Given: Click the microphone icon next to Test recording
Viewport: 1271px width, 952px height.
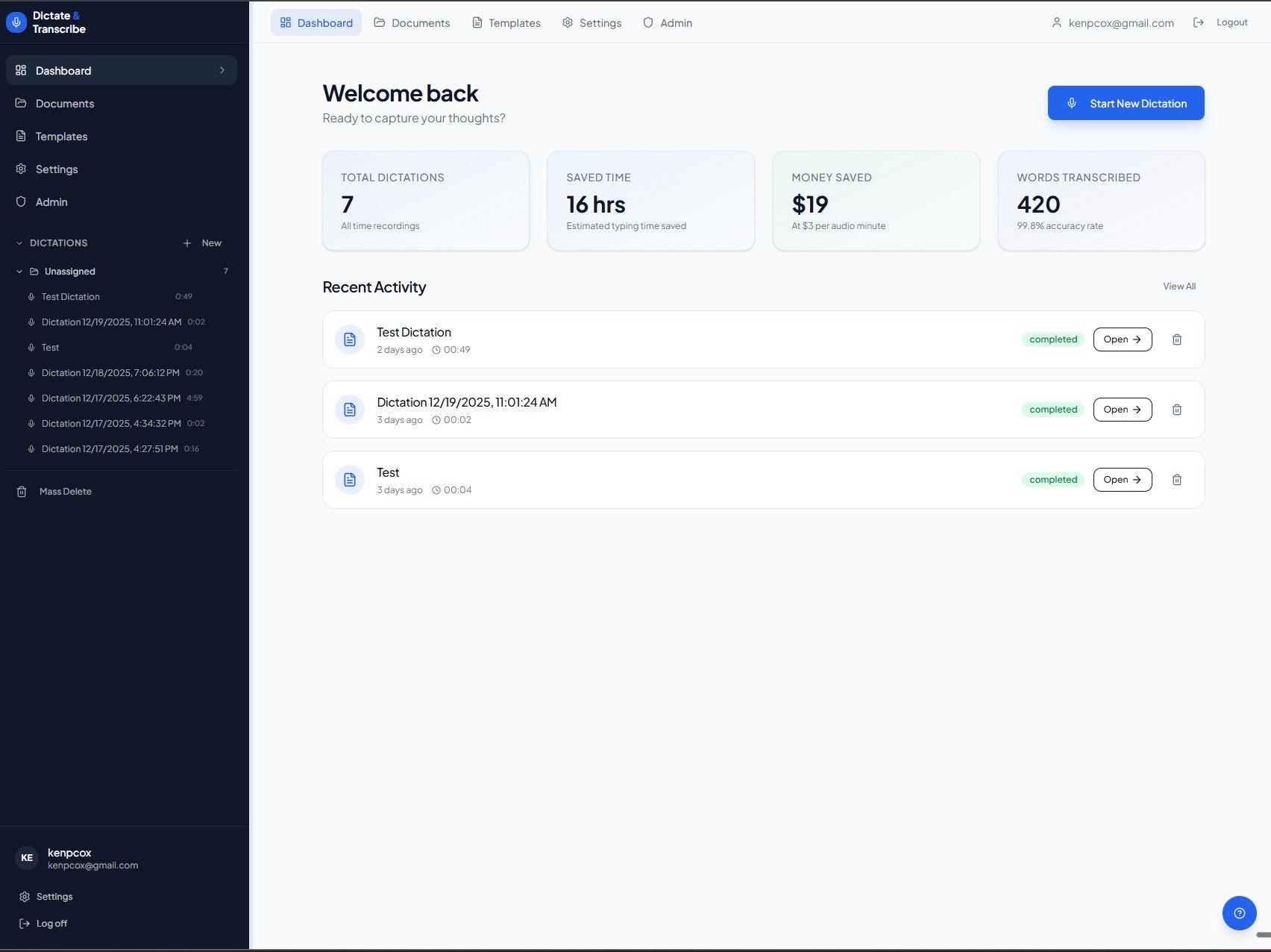Looking at the screenshot, I should coord(31,347).
